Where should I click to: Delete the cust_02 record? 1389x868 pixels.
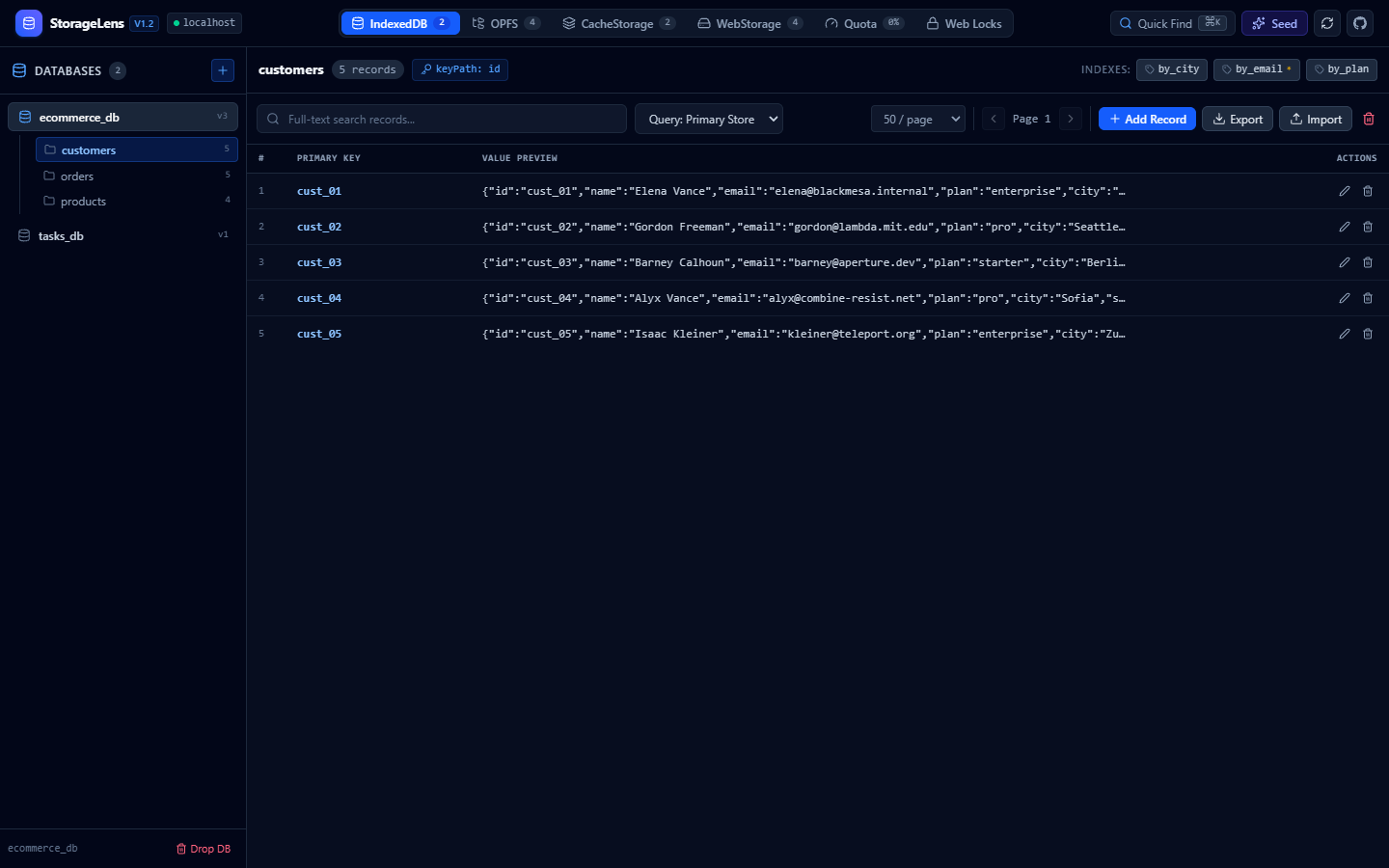1368,227
